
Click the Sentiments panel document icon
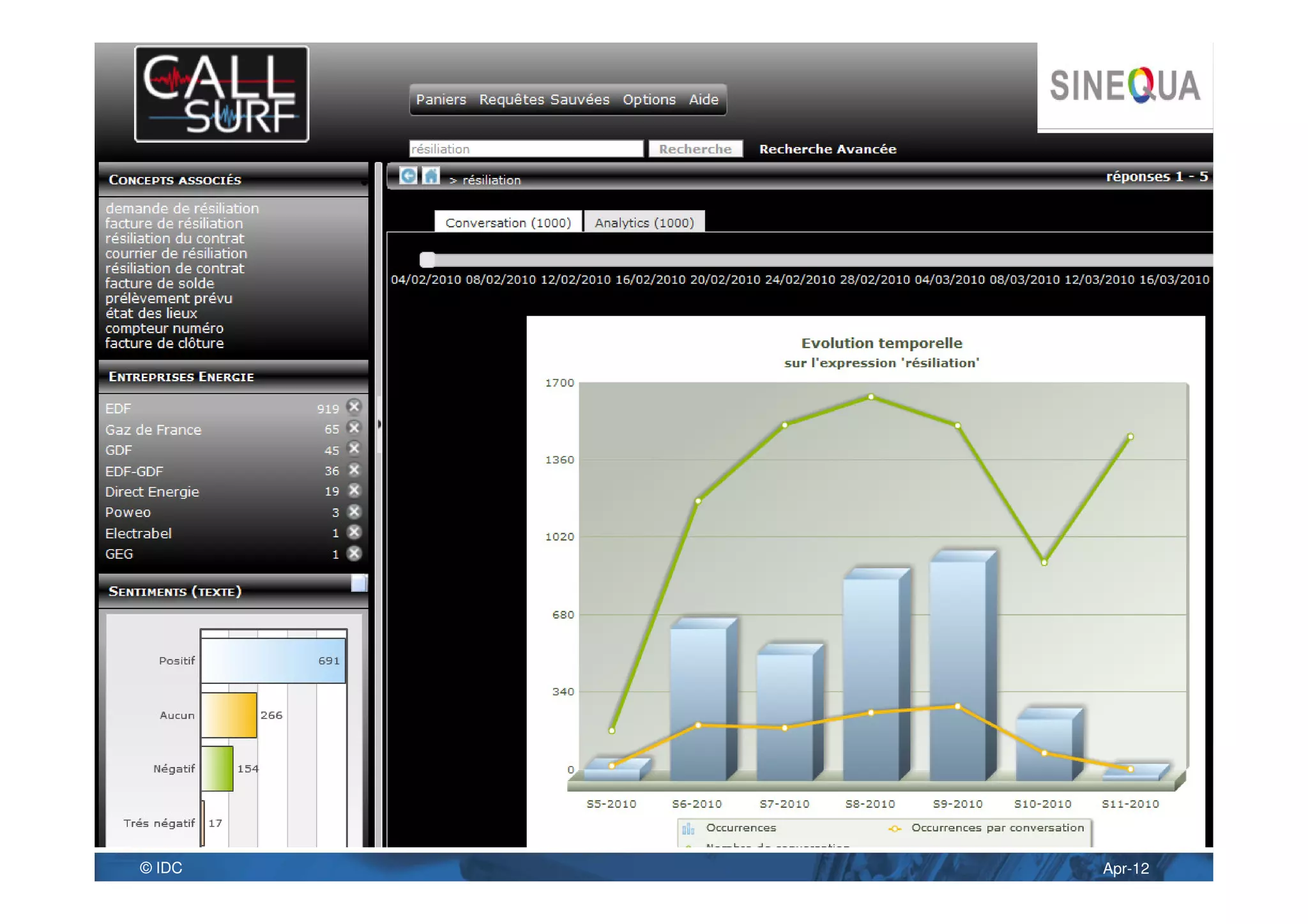359,583
